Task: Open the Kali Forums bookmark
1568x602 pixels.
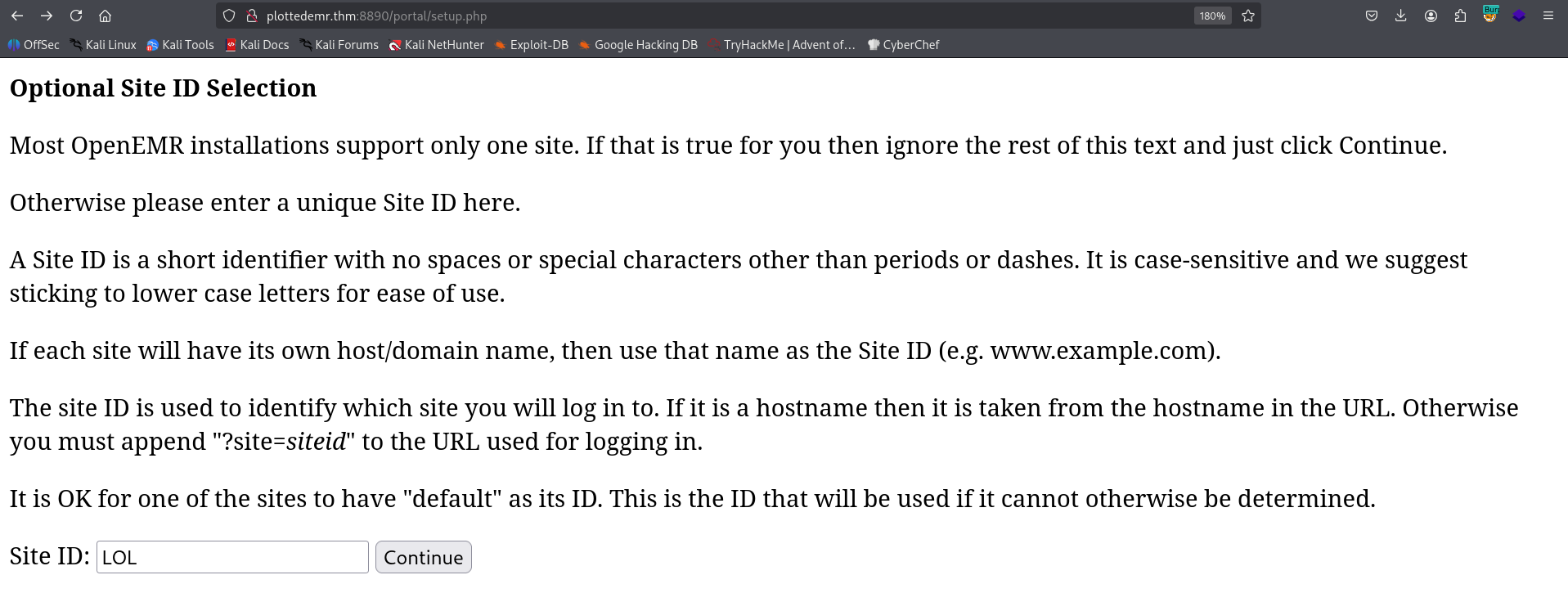Action: [339, 45]
